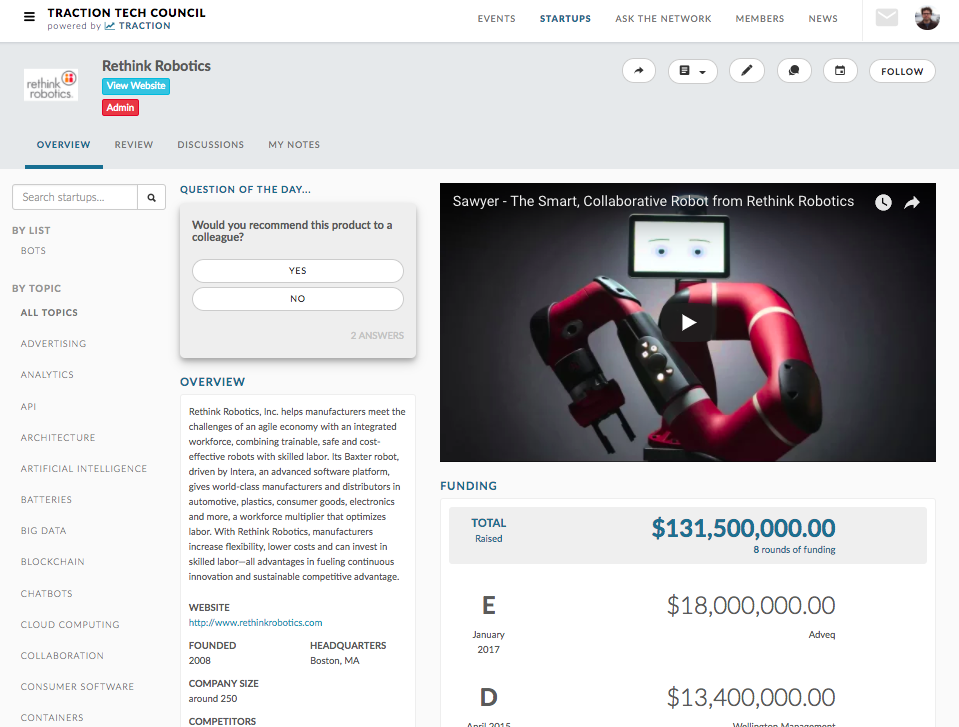Screen dimensions: 959x727
Task: Open the rethinkrobotics.com website link
Action: coord(256,622)
